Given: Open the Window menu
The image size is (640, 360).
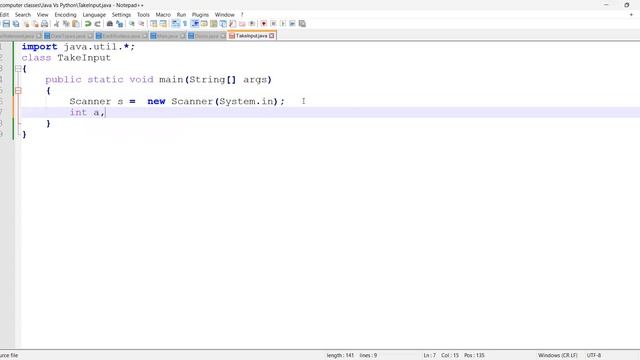Looking at the screenshot, I should coord(224,15).
